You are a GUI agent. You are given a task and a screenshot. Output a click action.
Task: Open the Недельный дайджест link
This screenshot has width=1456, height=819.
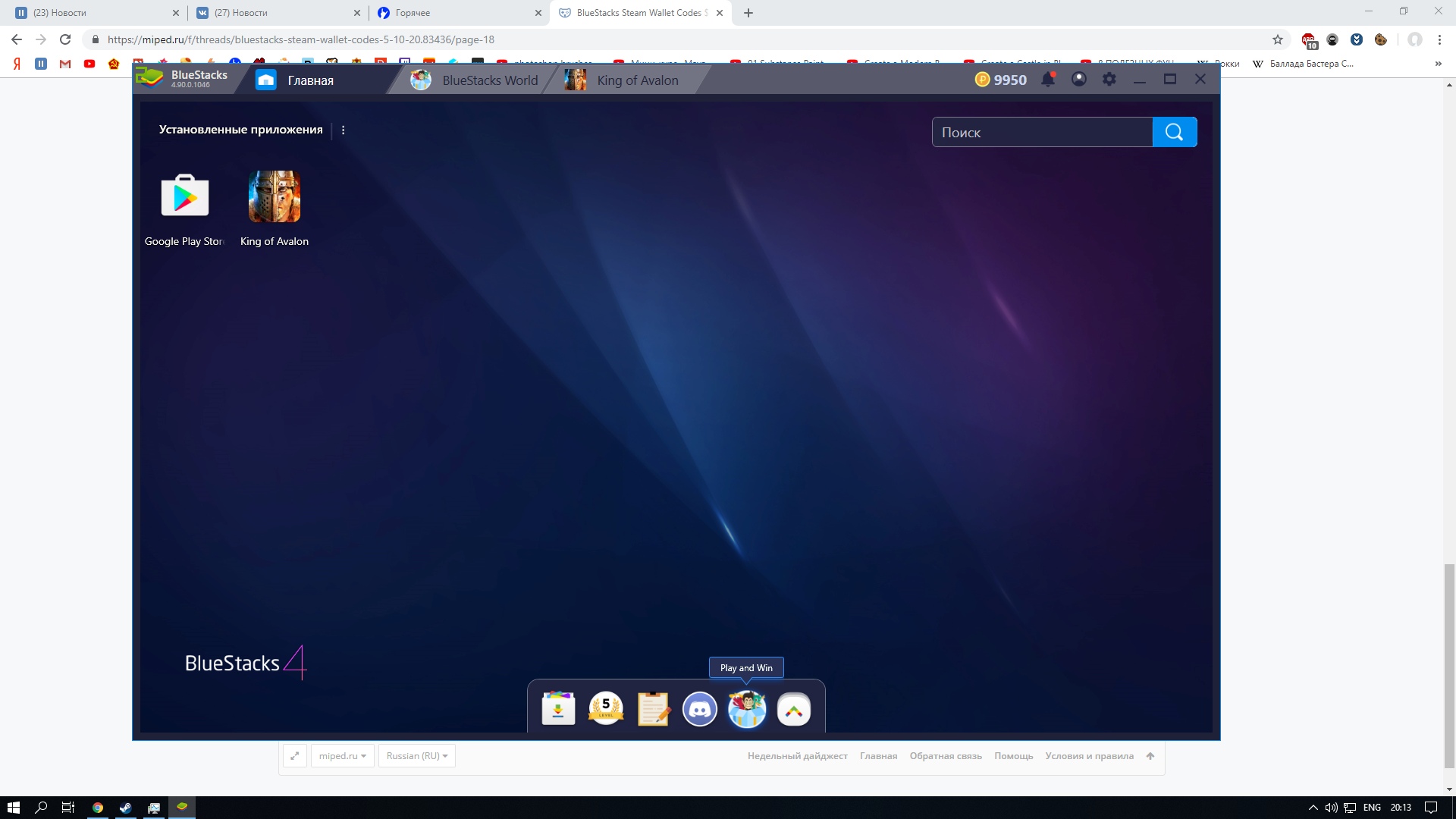pos(798,756)
